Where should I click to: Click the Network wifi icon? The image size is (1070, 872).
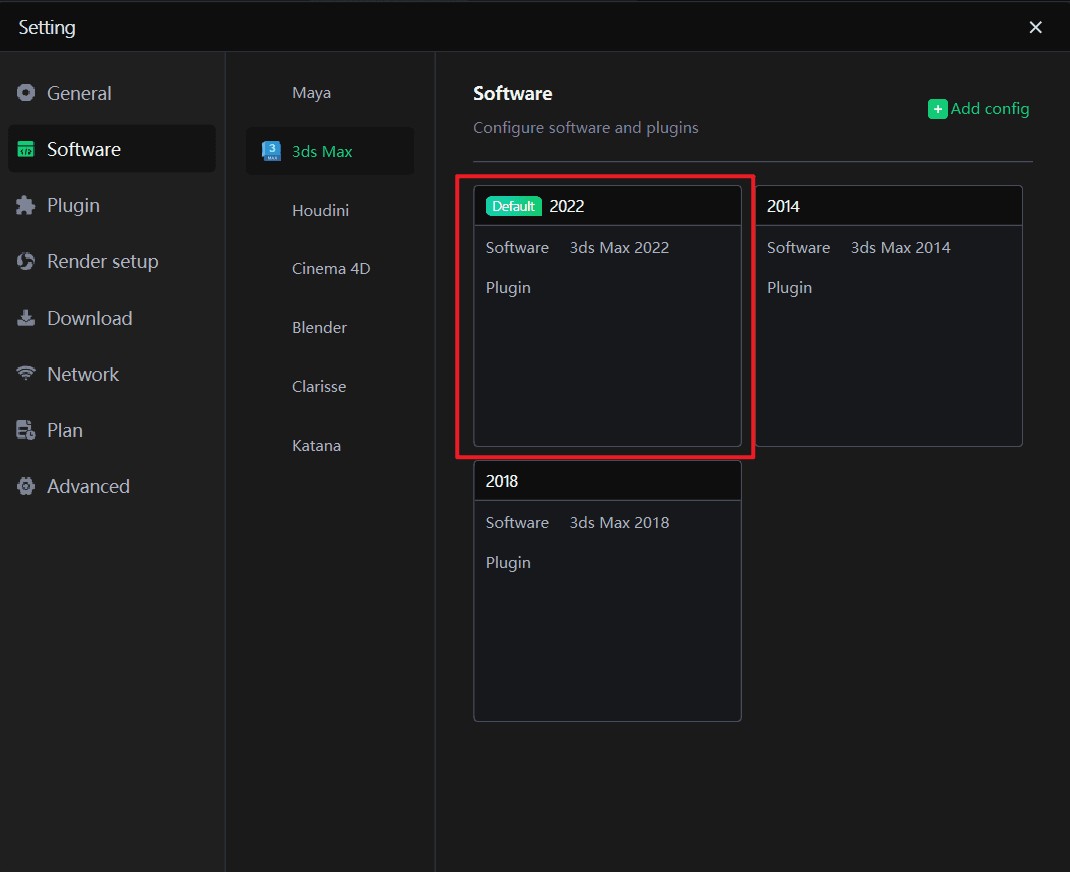click(x=26, y=374)
